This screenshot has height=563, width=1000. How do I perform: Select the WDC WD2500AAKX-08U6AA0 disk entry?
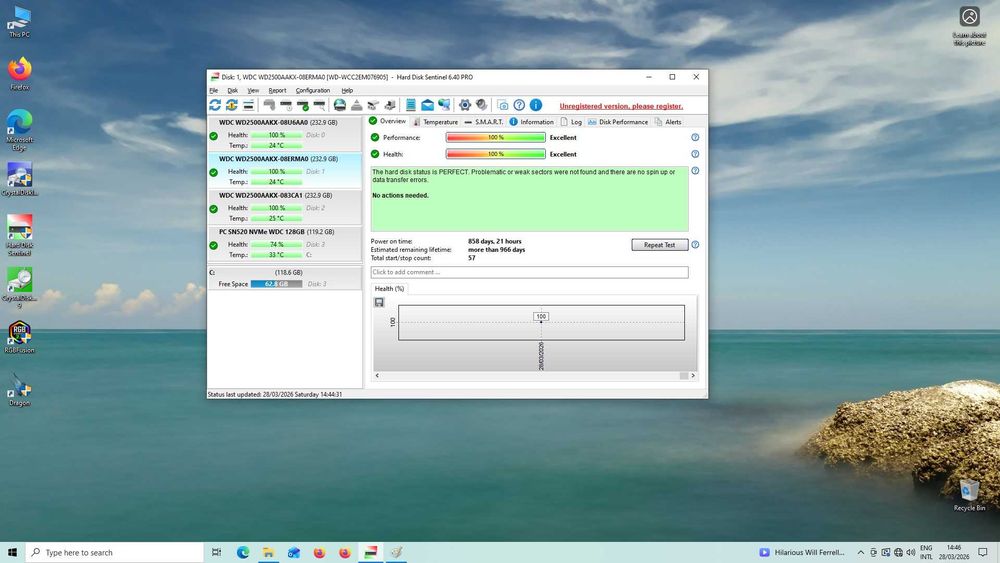[284, 134]
